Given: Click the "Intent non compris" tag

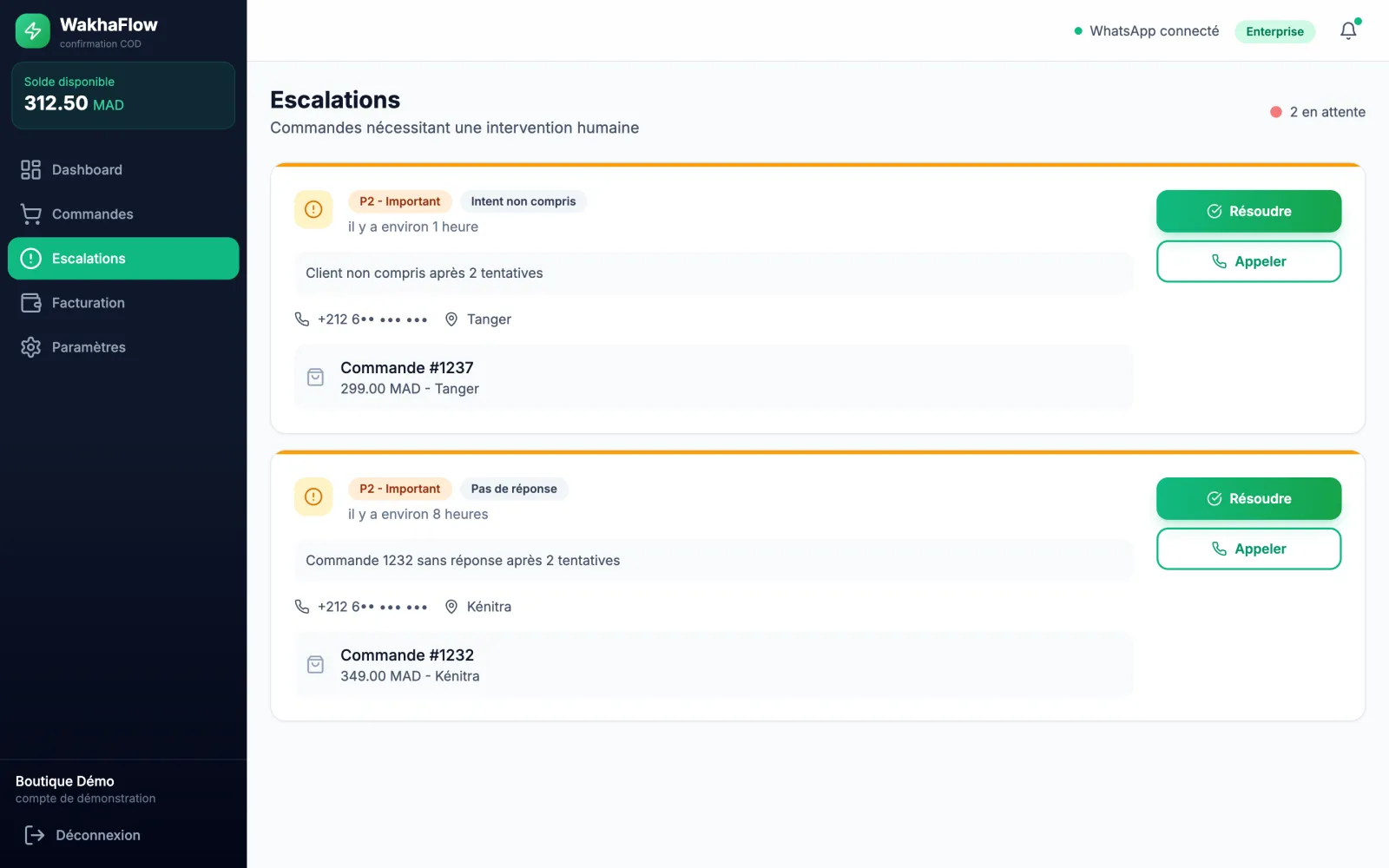Looking at the screenshot, I should (x=523, y=201).
